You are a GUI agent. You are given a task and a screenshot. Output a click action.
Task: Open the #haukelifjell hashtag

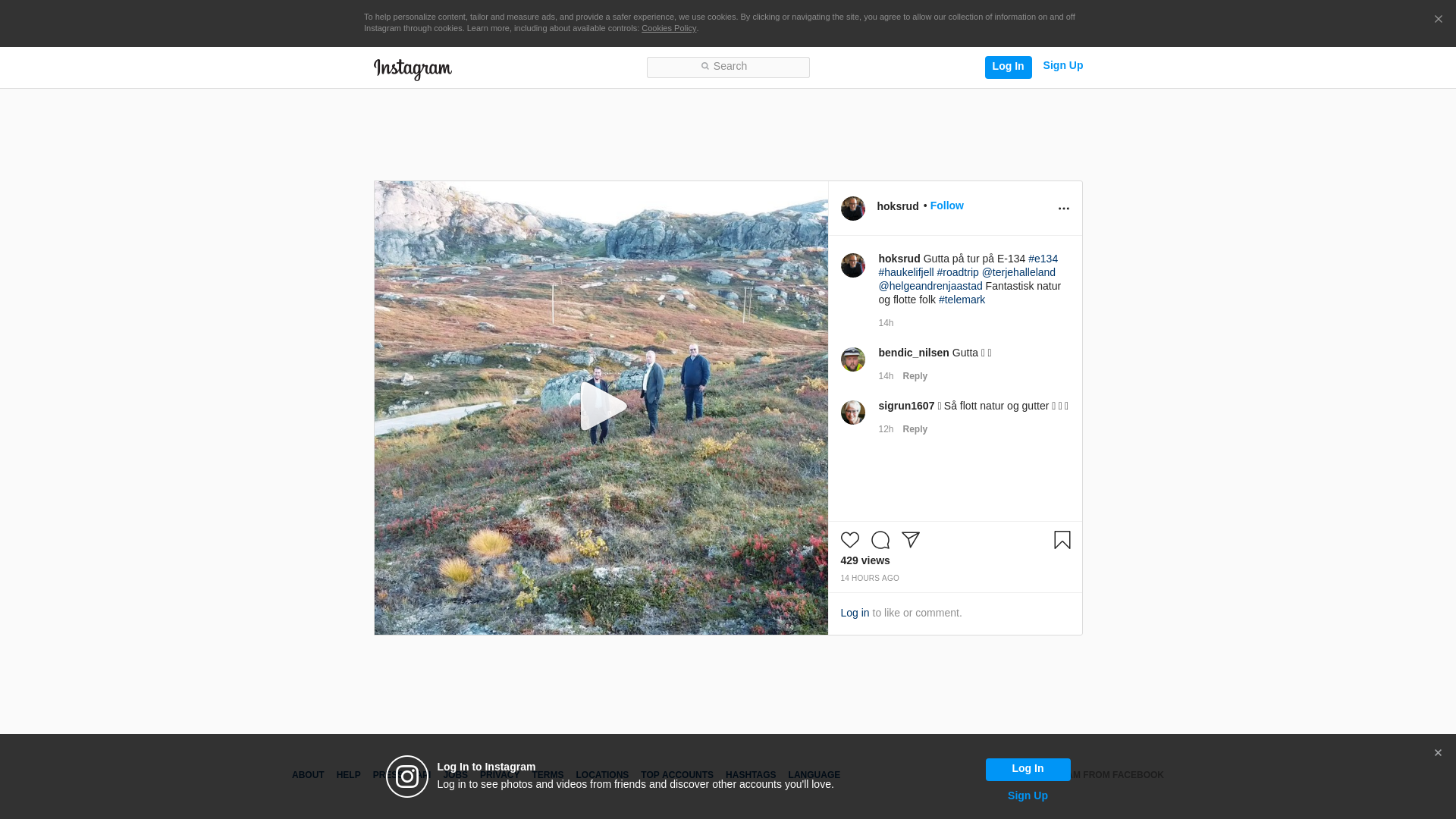pyautogui.click(x=906, y=272)
